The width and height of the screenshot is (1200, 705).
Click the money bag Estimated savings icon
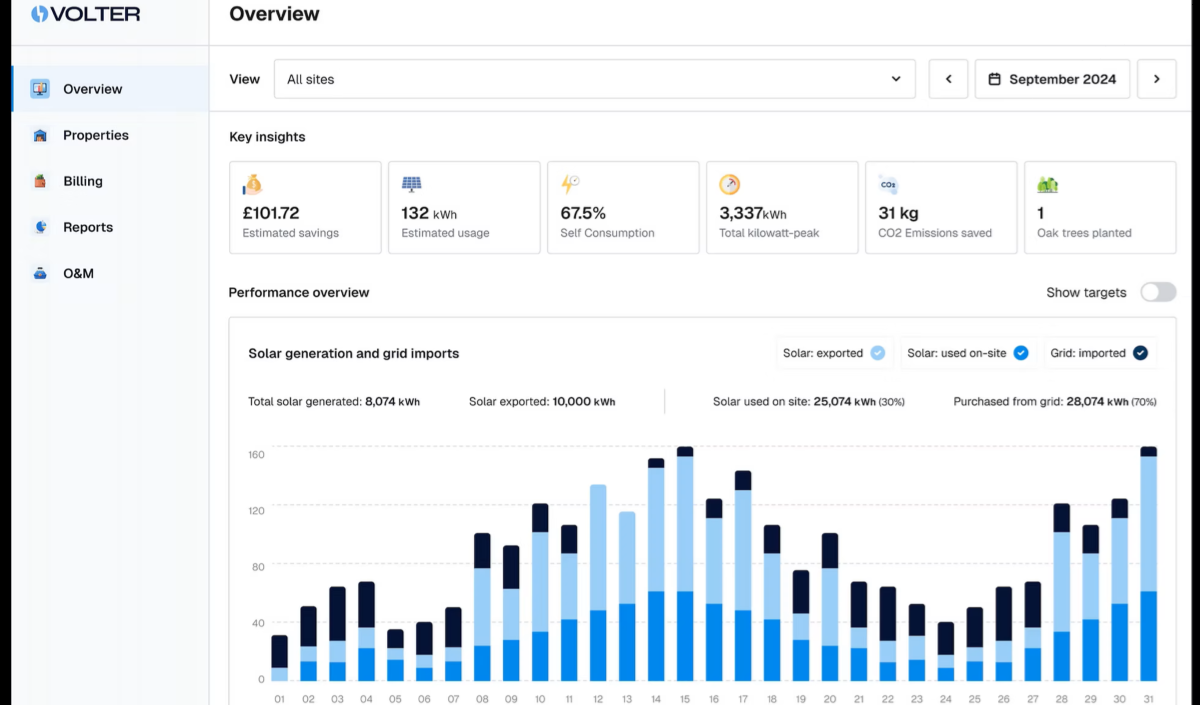click(x=252, y=185)
